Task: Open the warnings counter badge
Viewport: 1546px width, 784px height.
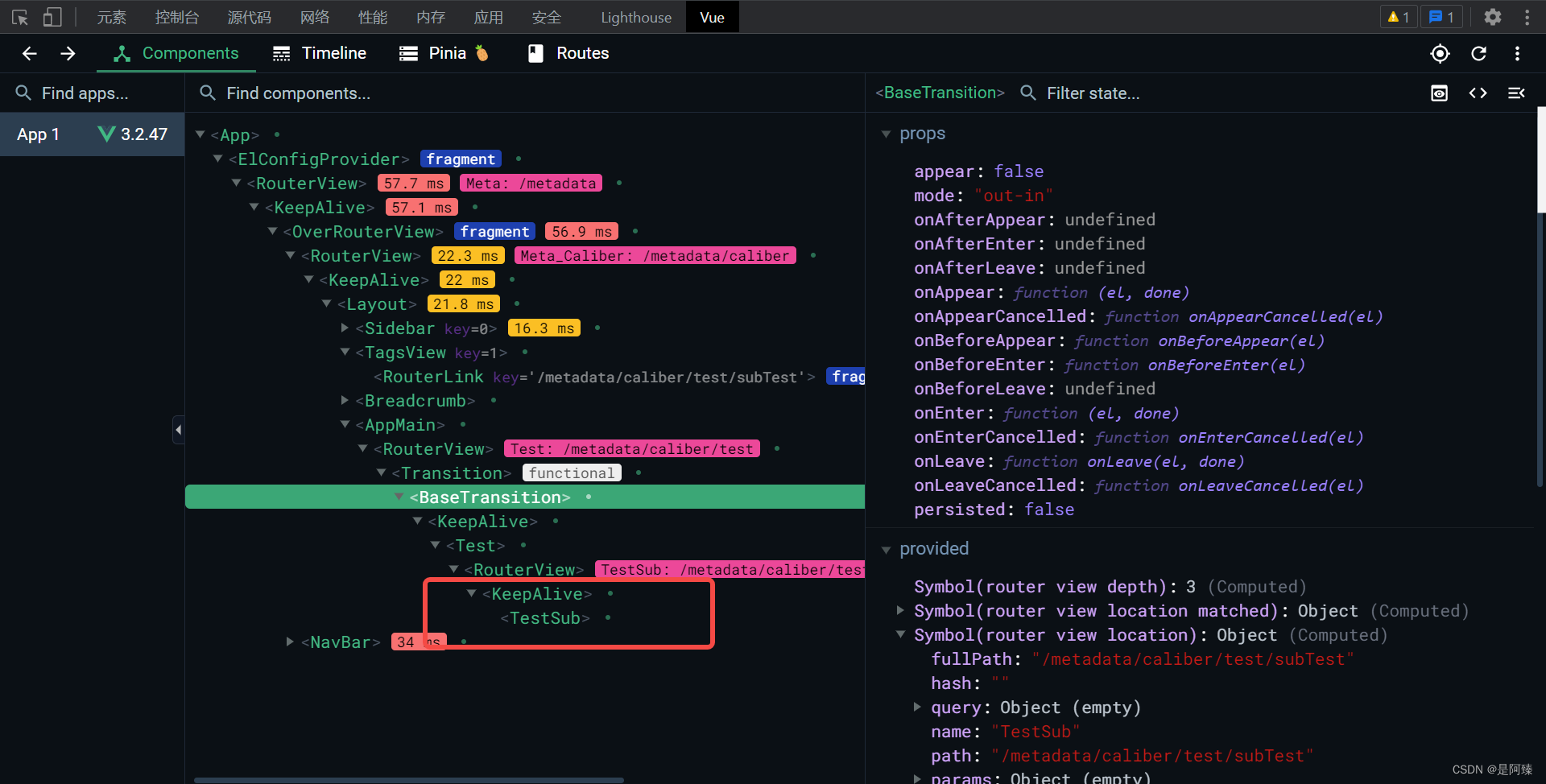Action: pos(1399,17)
